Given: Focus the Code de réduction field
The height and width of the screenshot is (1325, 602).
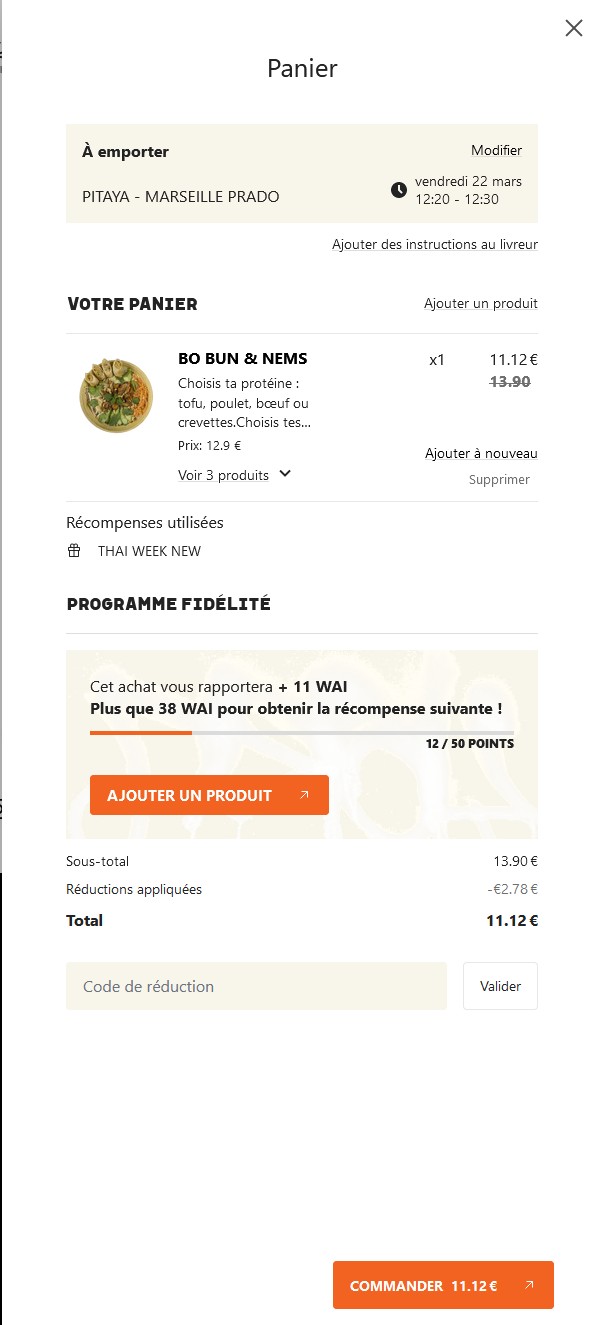Looking at the screenshot, I should coord(256,986).
